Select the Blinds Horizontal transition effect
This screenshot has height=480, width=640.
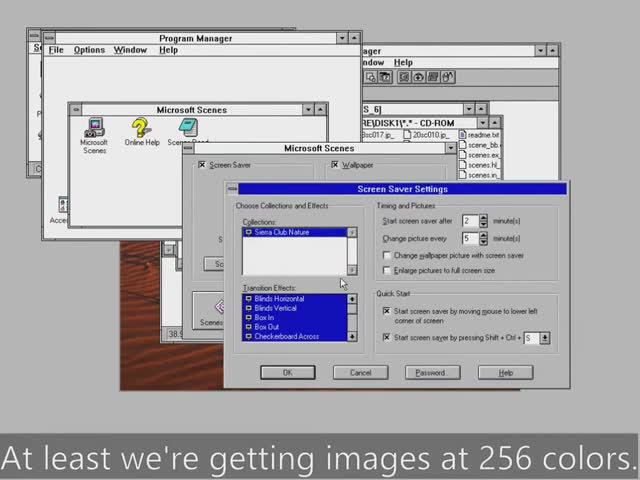tap(295, 299)
